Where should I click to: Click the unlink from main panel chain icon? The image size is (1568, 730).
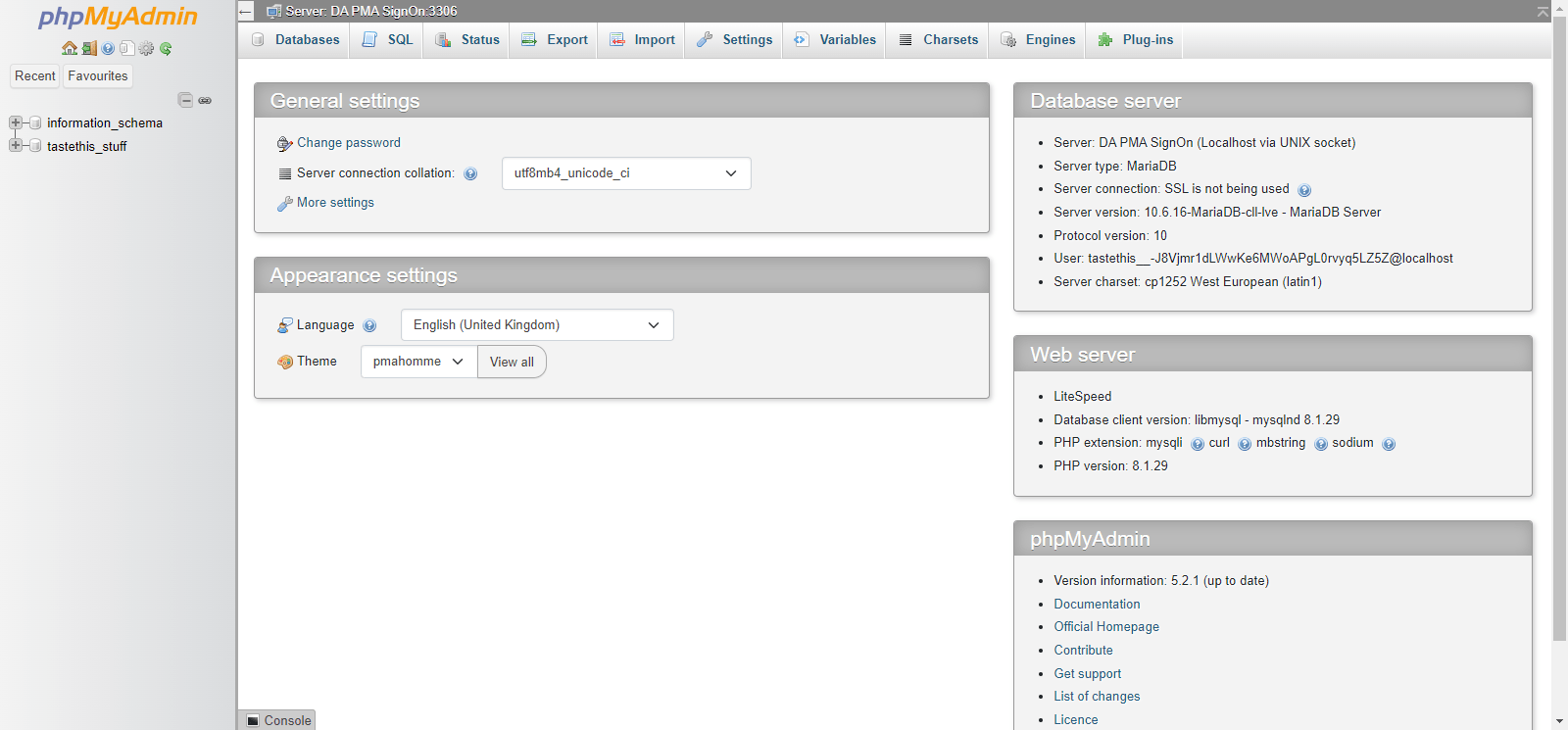[x=205, y=100]
